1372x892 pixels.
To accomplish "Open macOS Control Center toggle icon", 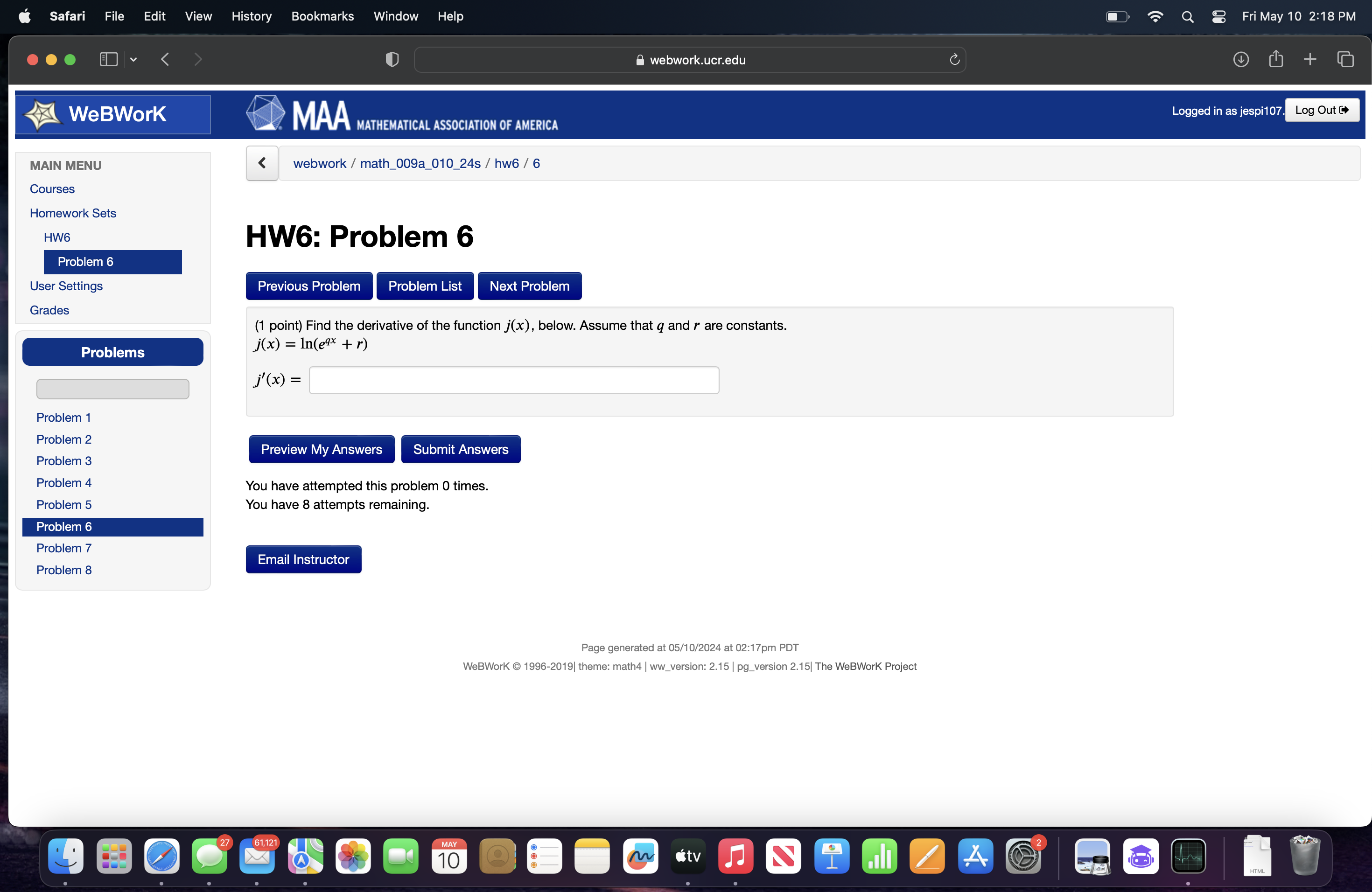I will coord(1218,16).
